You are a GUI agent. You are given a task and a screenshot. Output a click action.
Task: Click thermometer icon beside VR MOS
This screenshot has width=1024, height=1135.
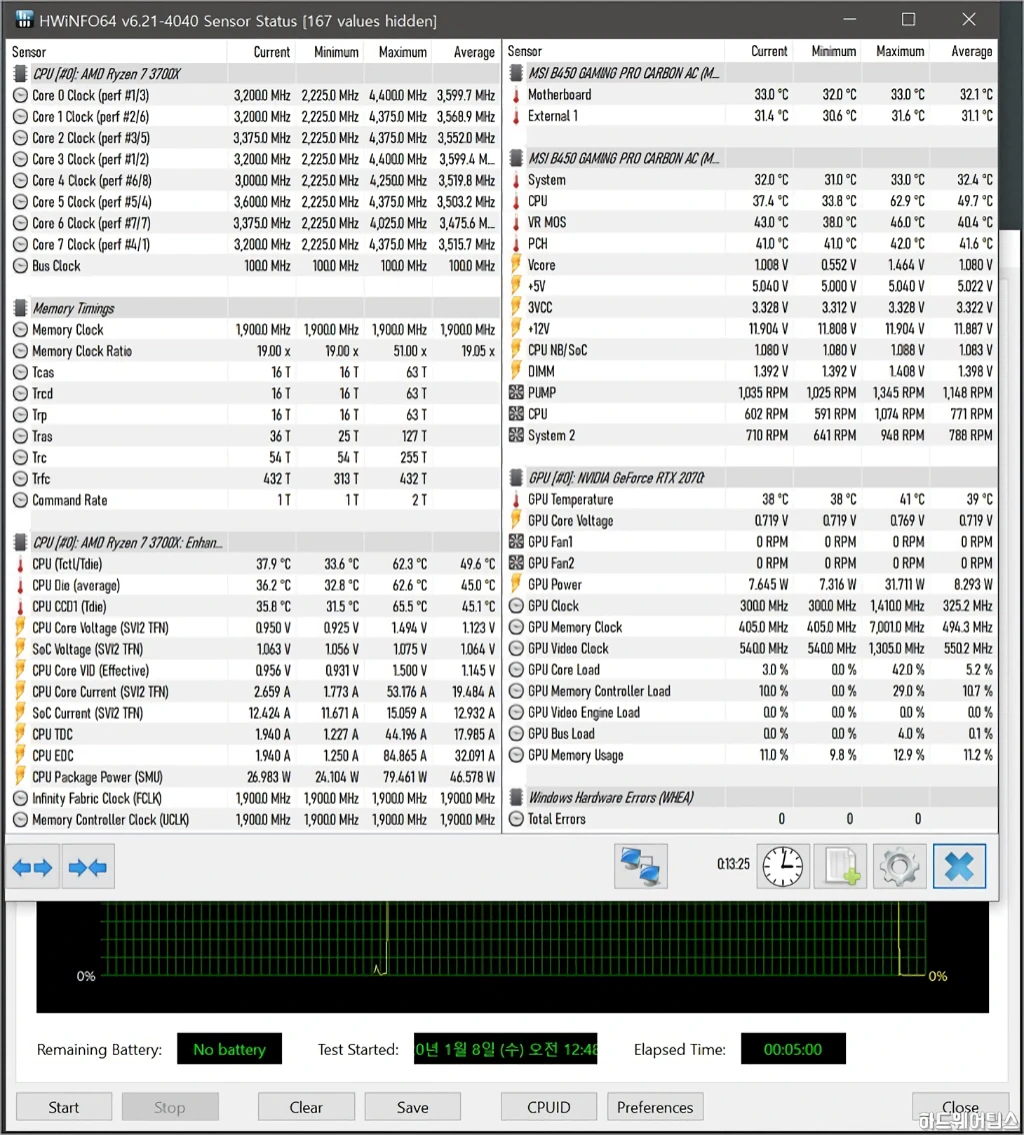tap(516, 222)
